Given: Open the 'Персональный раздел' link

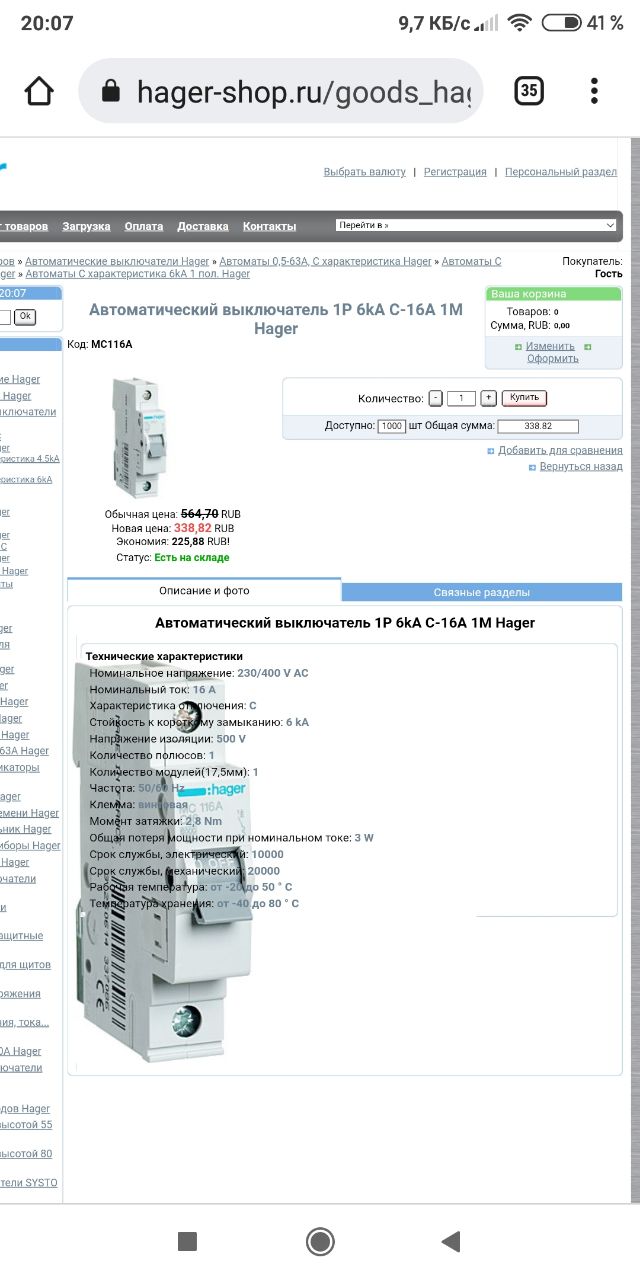Looking at the screenshot, I should click(x=561, y=172).
